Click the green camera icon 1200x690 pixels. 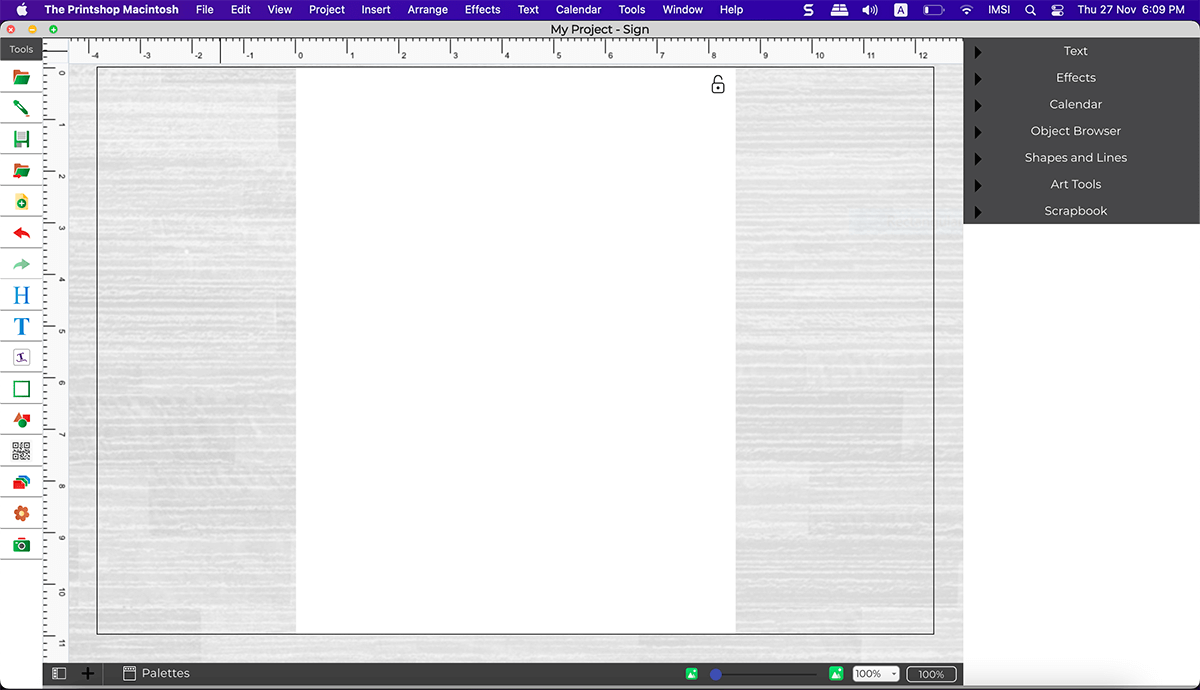(21, 545)
